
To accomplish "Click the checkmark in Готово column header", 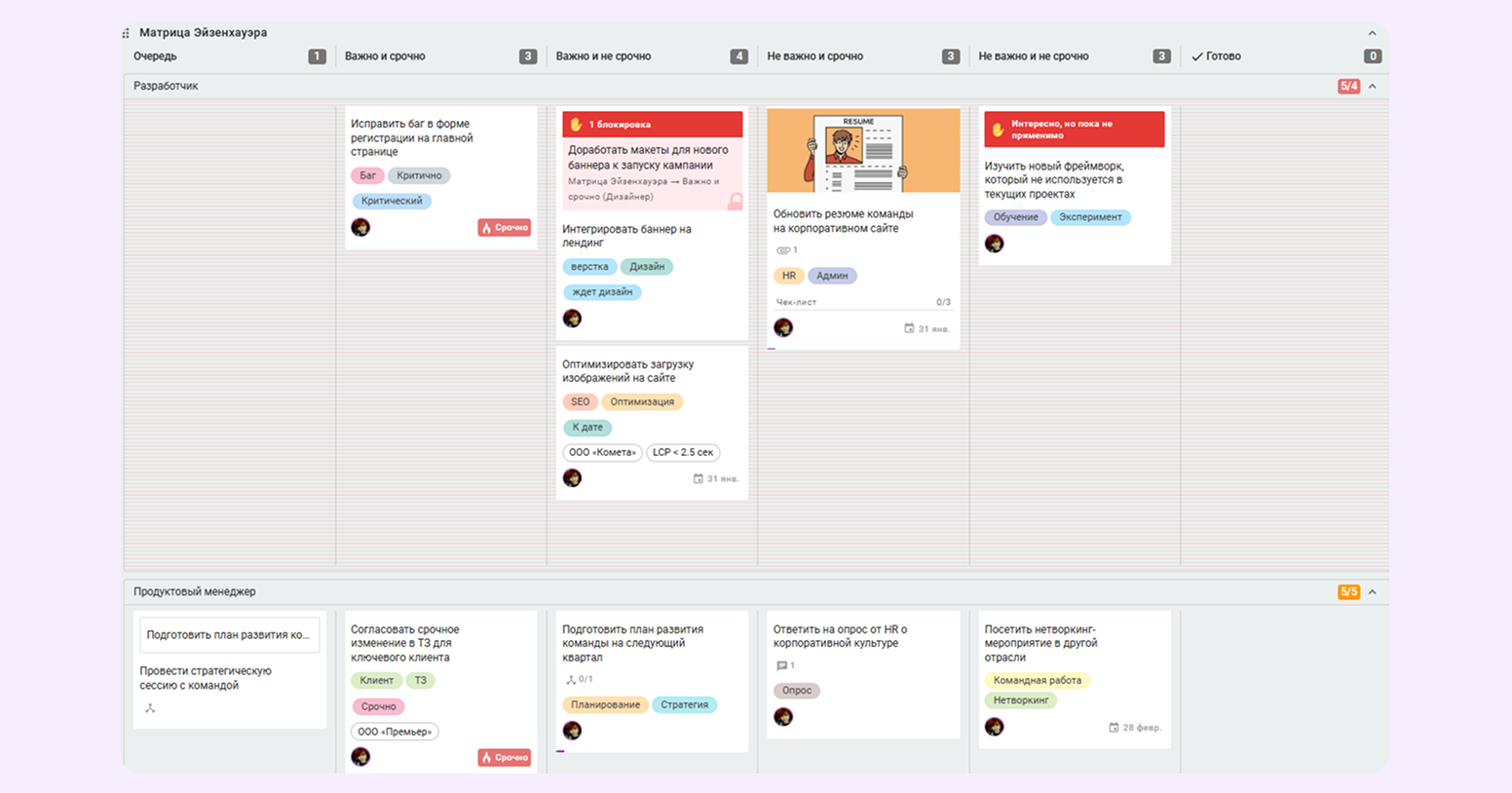I will (1197, 57).
